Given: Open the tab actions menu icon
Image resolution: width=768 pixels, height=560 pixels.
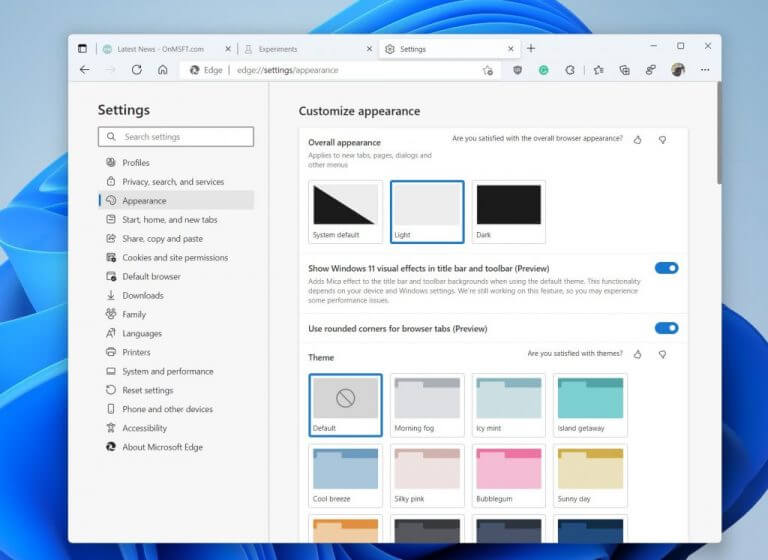Looking at the screenshot, I should coord(82,49).
